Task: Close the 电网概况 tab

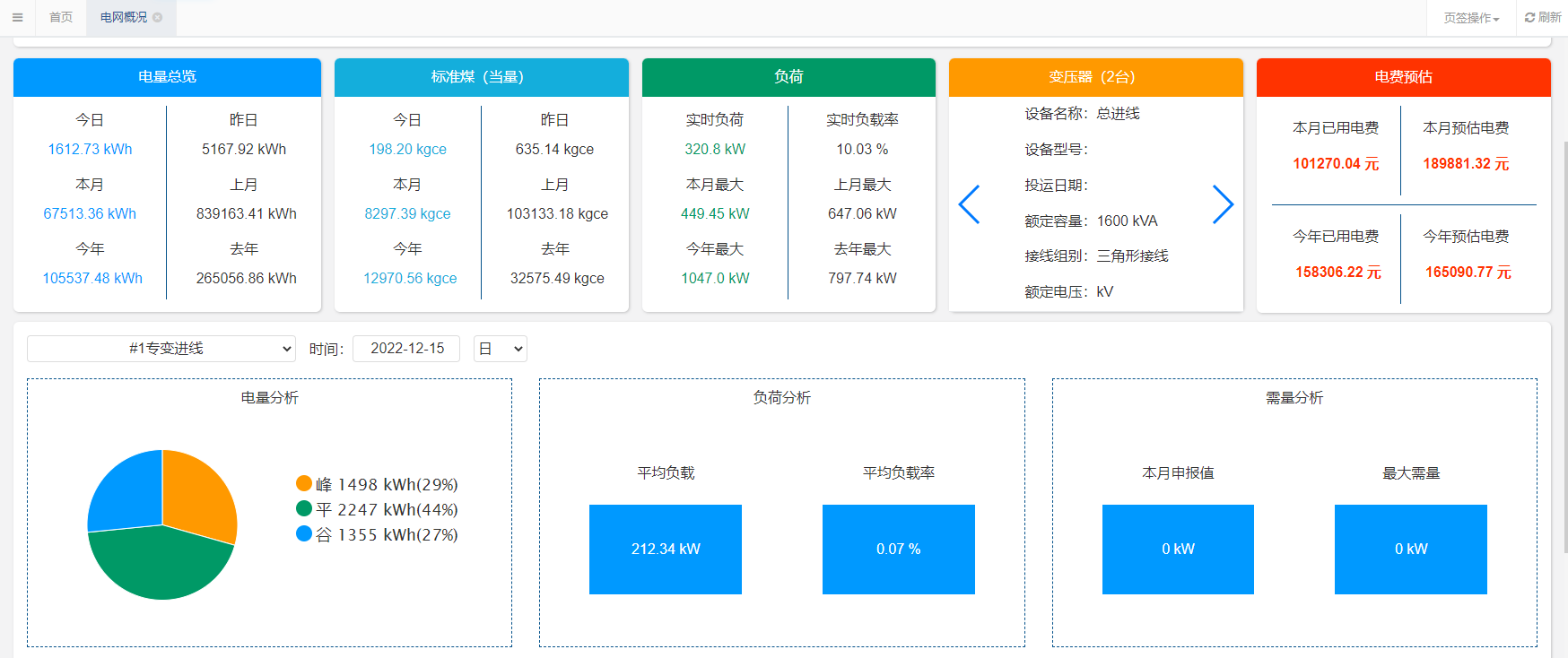Action: point(158,17)
